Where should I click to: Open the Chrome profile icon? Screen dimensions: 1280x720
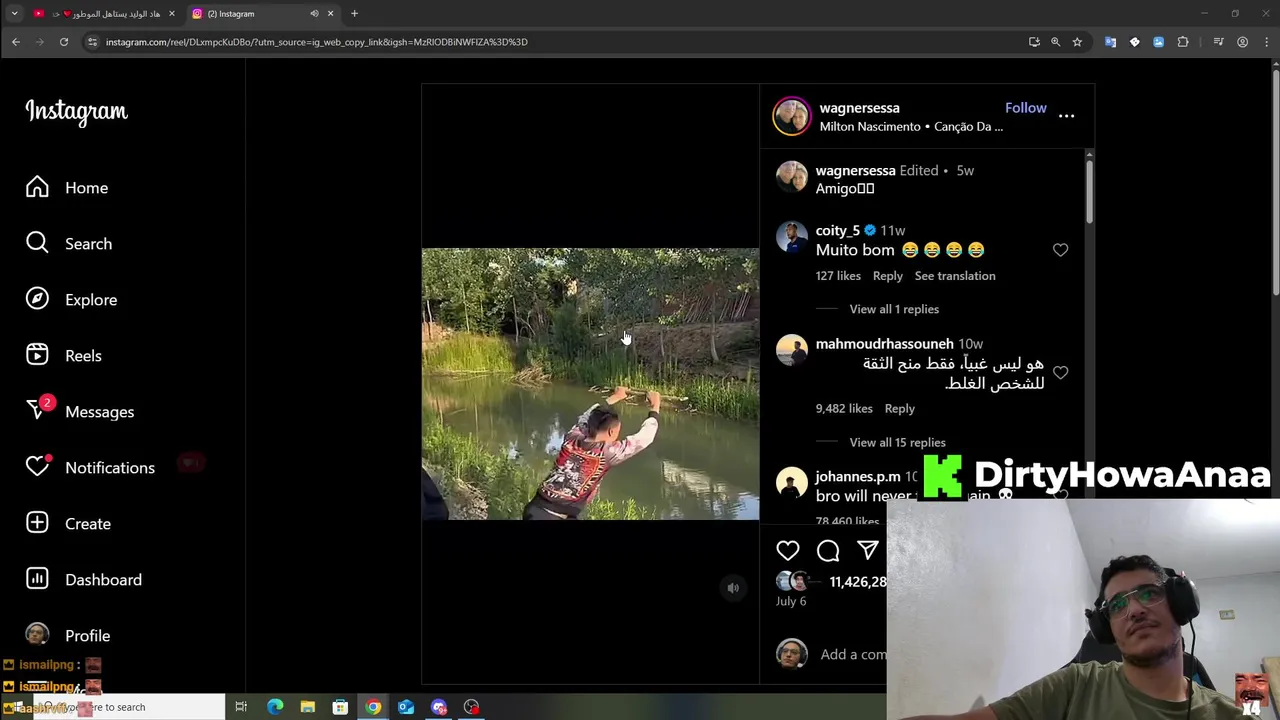click(x=1242, y=42)
